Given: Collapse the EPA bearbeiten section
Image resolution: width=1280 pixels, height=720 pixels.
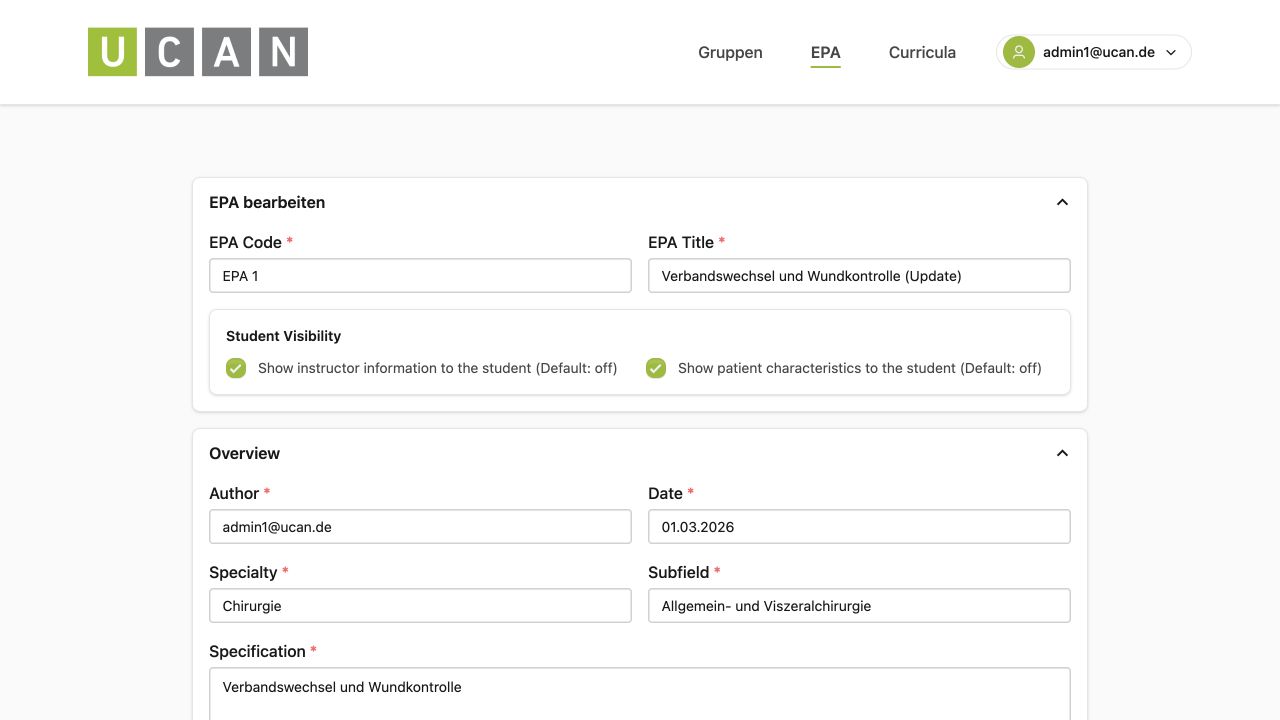Looking at the screenshot, I should 1062,202.
